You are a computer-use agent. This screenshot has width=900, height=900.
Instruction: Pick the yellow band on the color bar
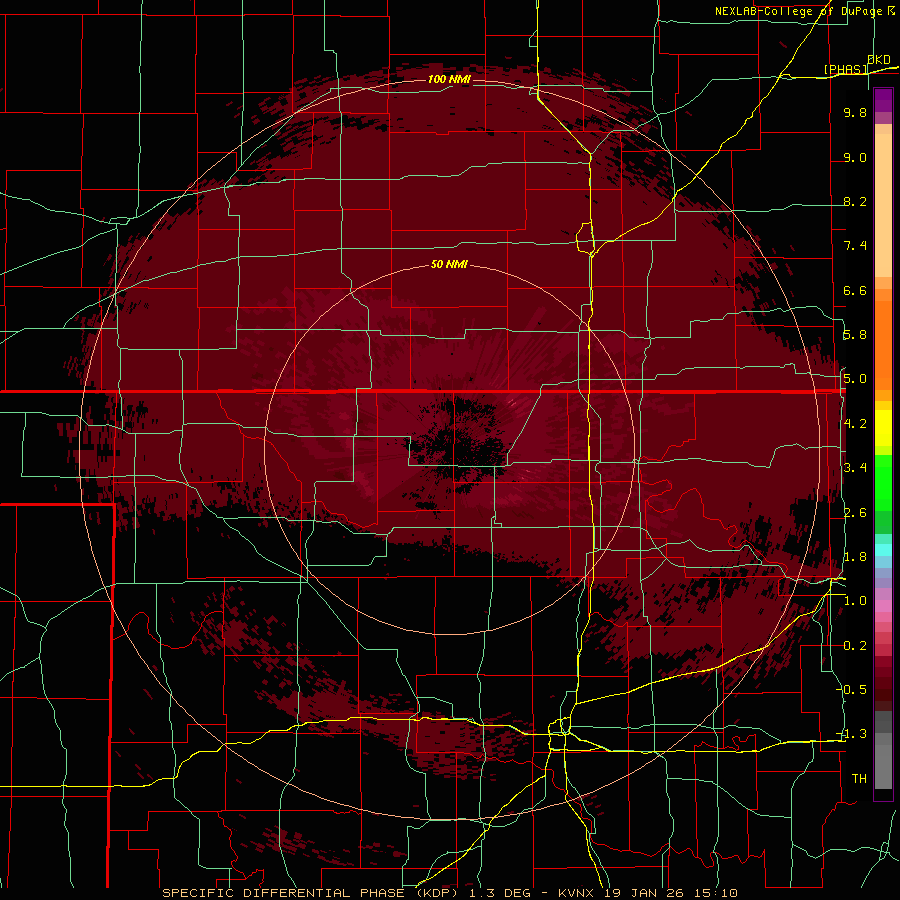click(883, 428)
